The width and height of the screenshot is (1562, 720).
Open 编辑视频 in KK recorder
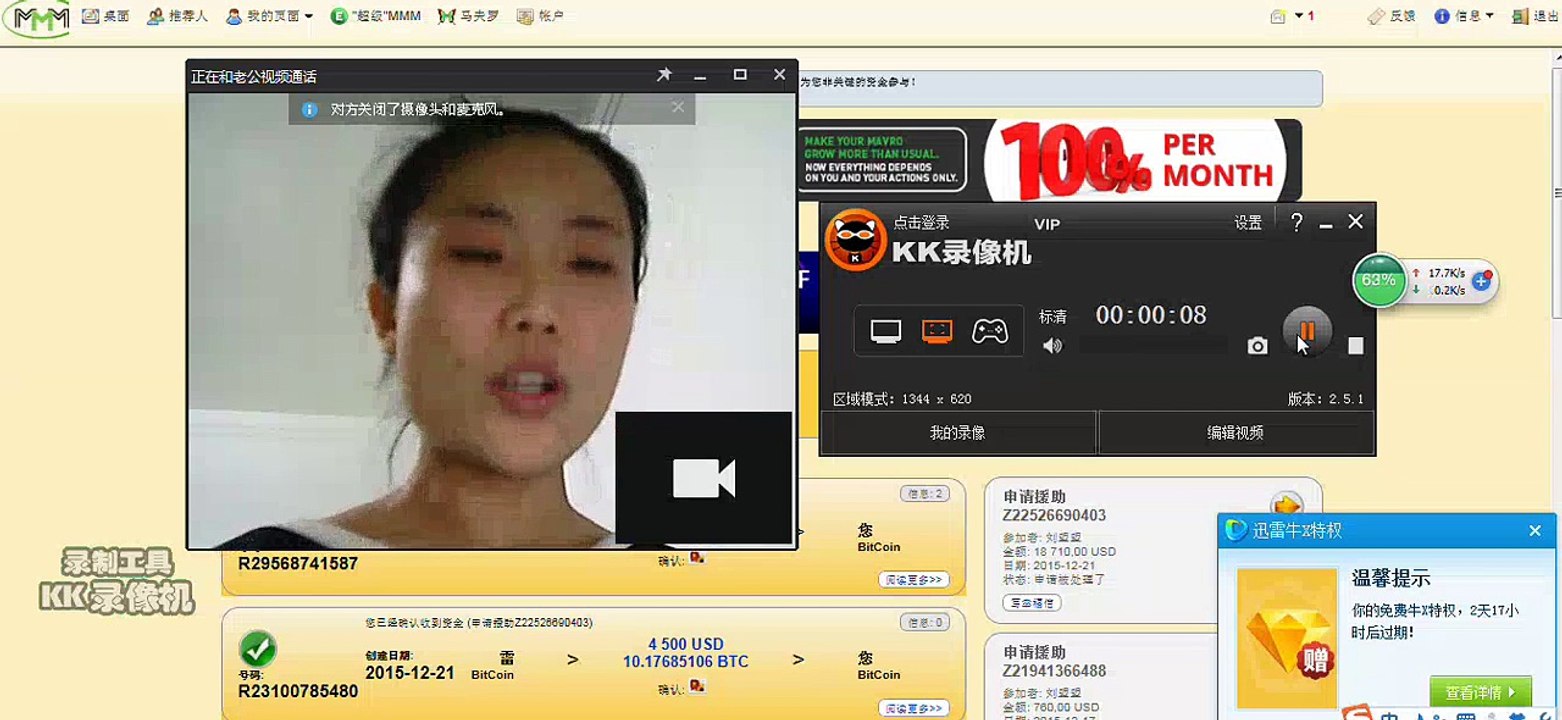[x=1236, y=432]
